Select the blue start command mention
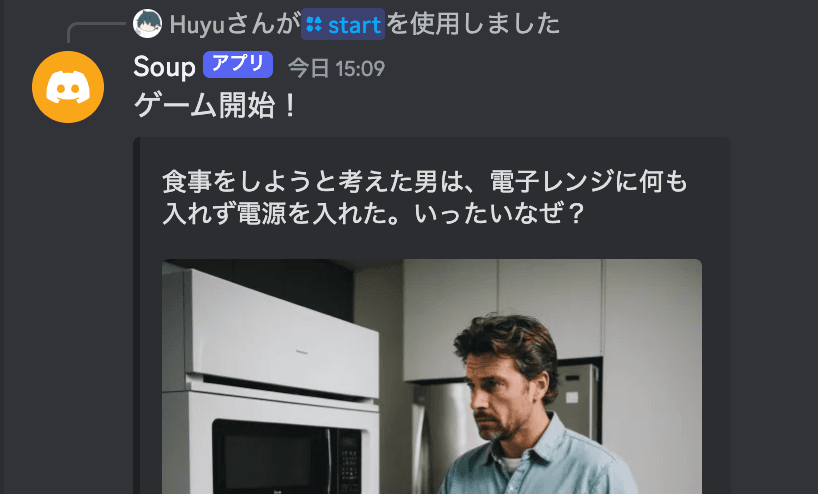Screen dimensions: 818x494 (x=343, y=24)
